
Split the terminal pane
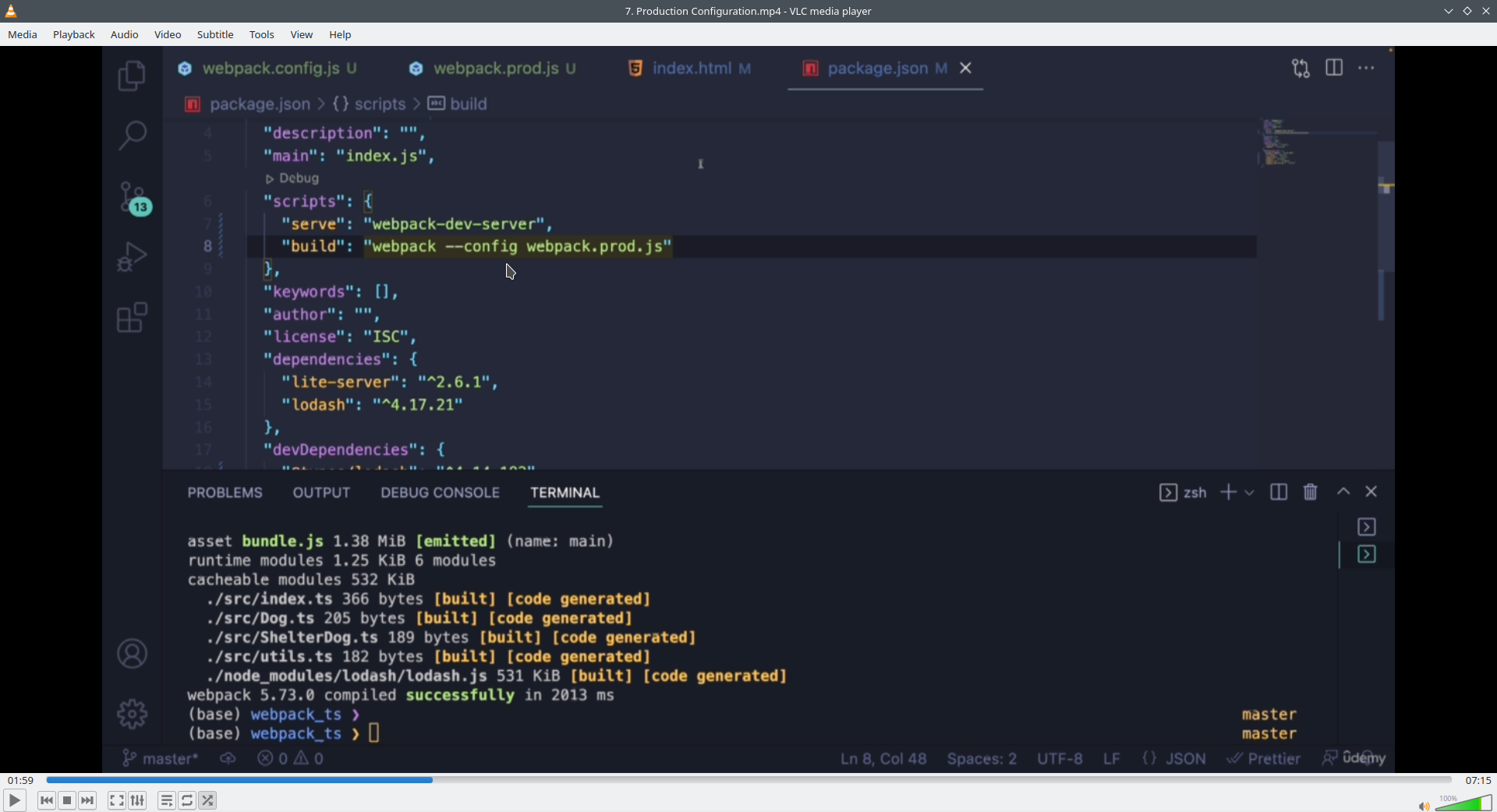click(1279, 492)
